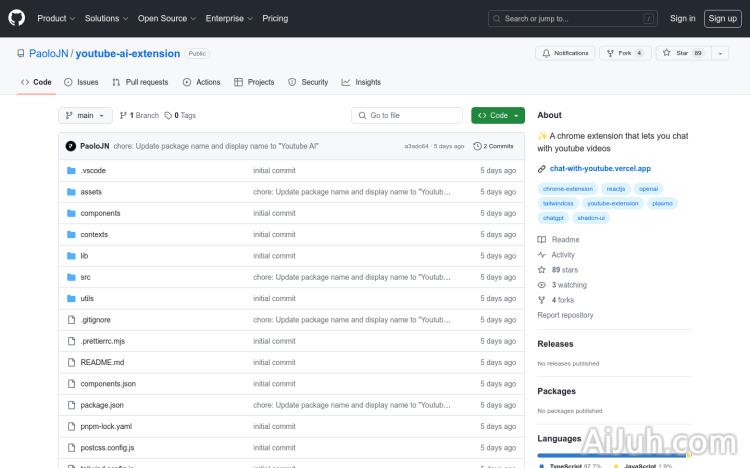The width and height of the screenshot is (750, 468).
Task: Open the star lists dropdown arrow
Action: pos(721,53)
